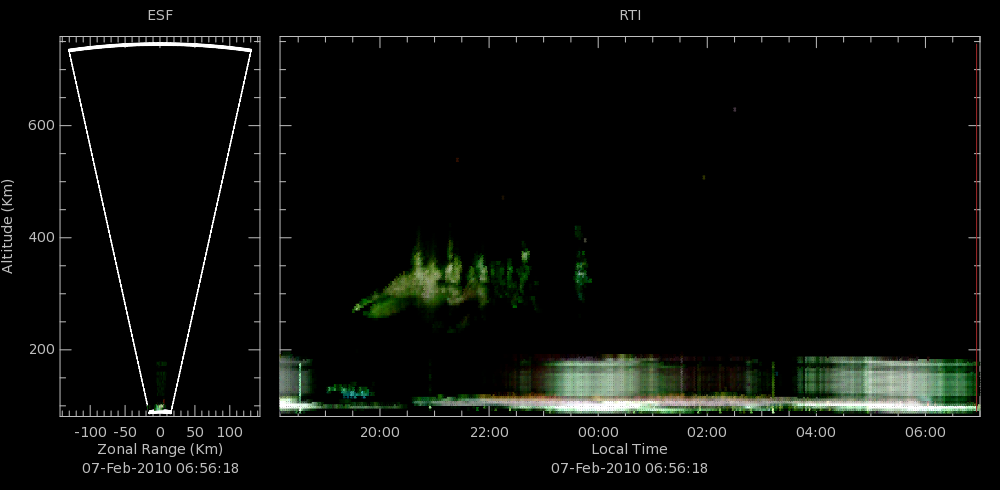Click the timestamp under the ESF plot

pyautogui.click(x=160, y=468)
